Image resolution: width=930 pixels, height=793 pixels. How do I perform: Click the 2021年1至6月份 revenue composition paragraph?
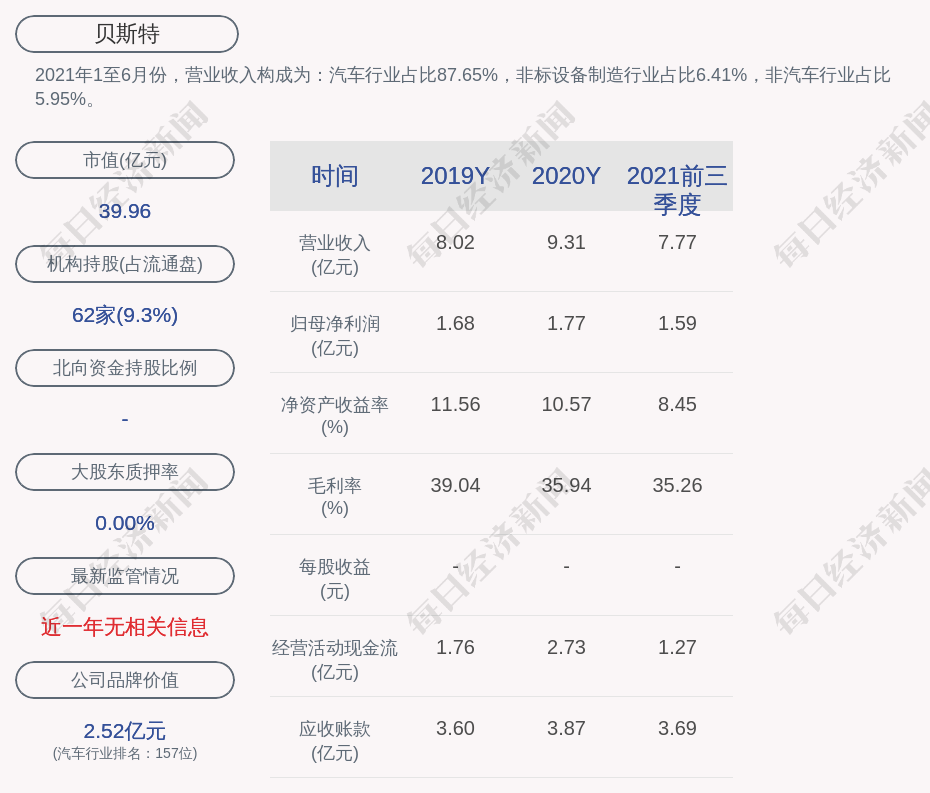[463, 87]
